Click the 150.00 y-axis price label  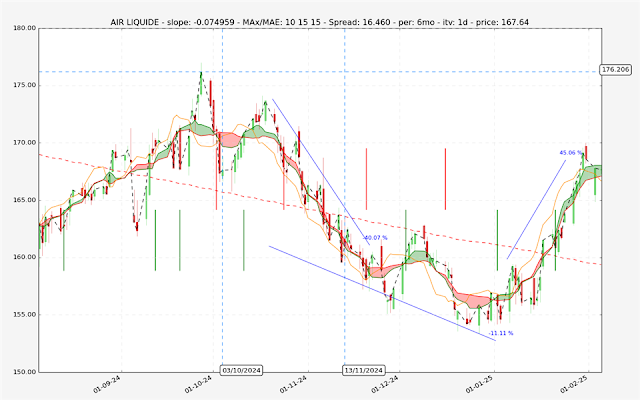coord(20,372)
